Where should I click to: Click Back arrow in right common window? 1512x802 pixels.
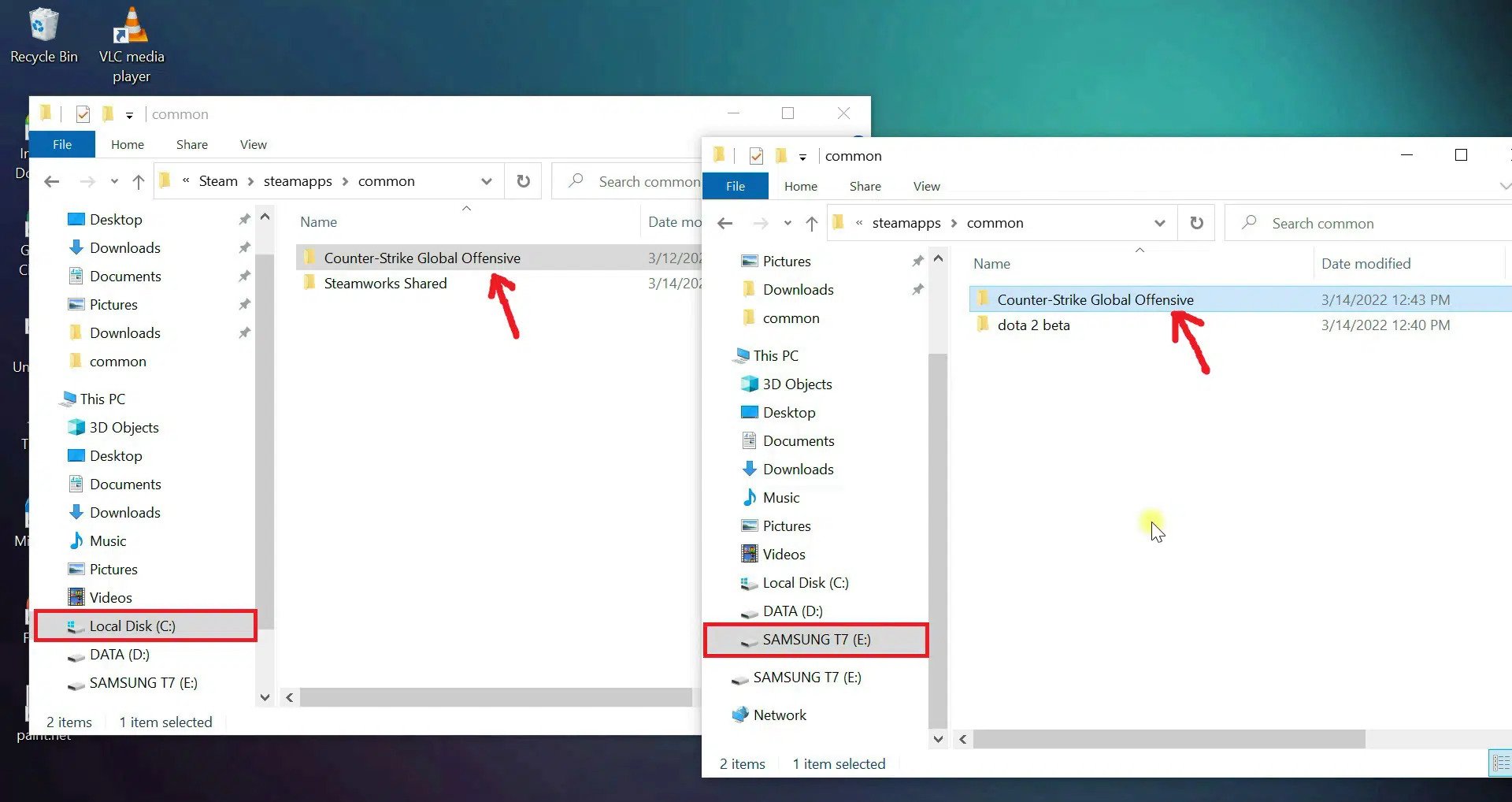(x=725, y=224)
